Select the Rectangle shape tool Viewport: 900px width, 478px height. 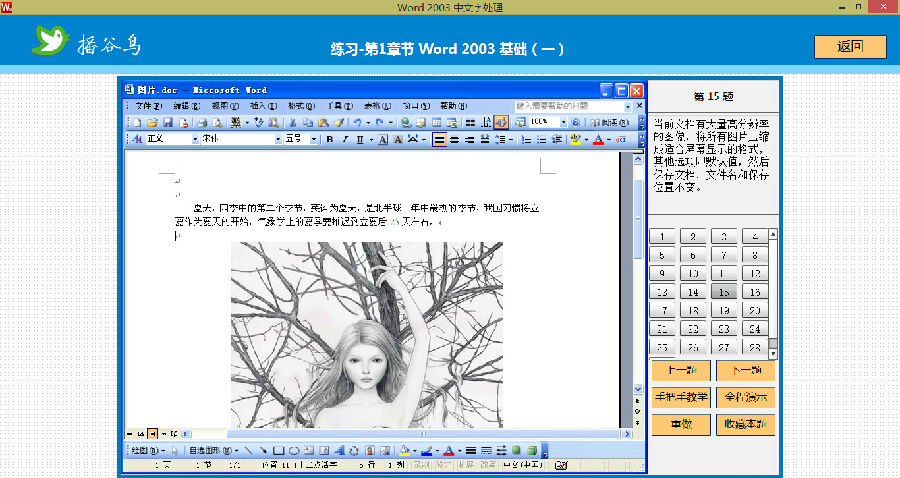[x=278, y=450]
